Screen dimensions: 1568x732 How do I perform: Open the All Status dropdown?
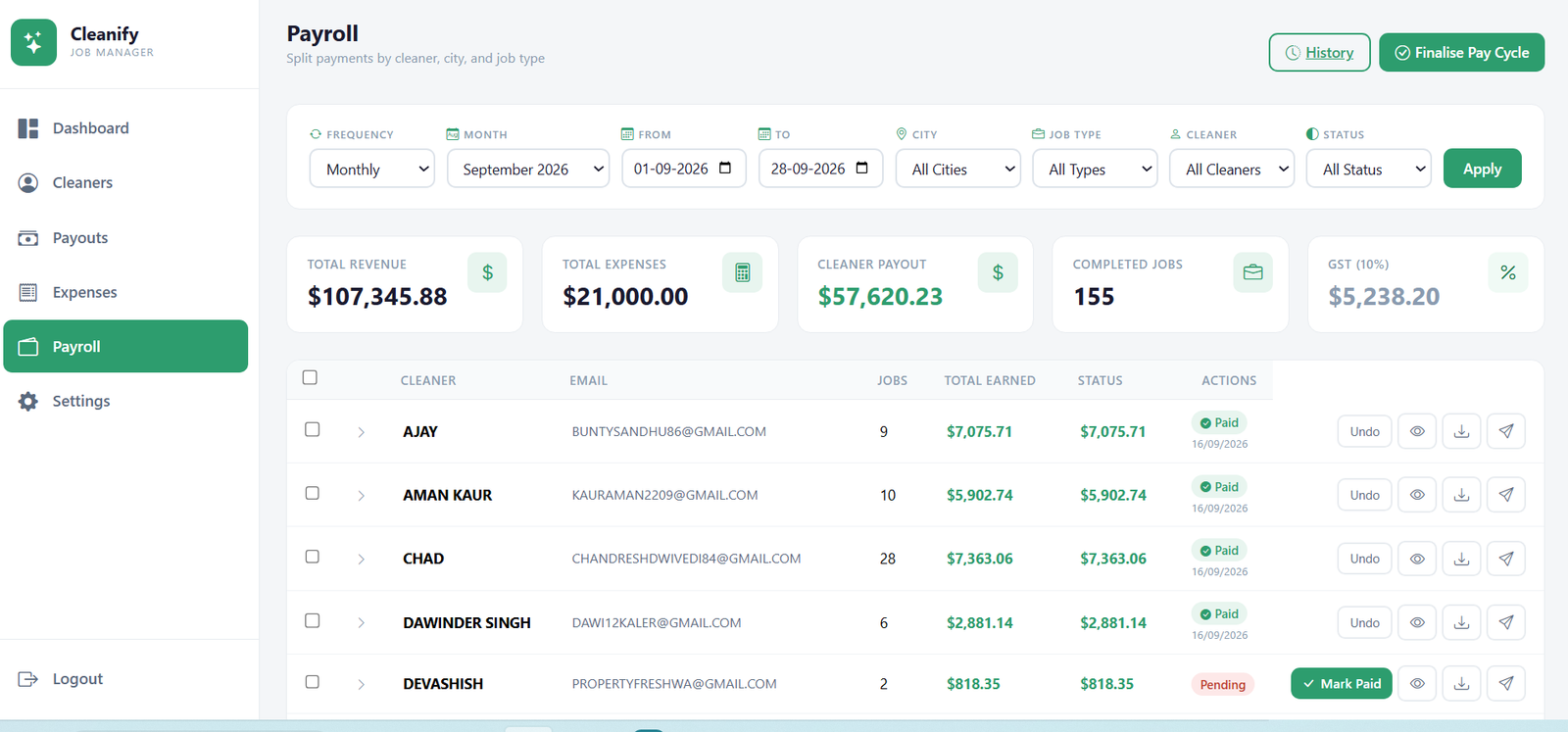coord(1369,169)
